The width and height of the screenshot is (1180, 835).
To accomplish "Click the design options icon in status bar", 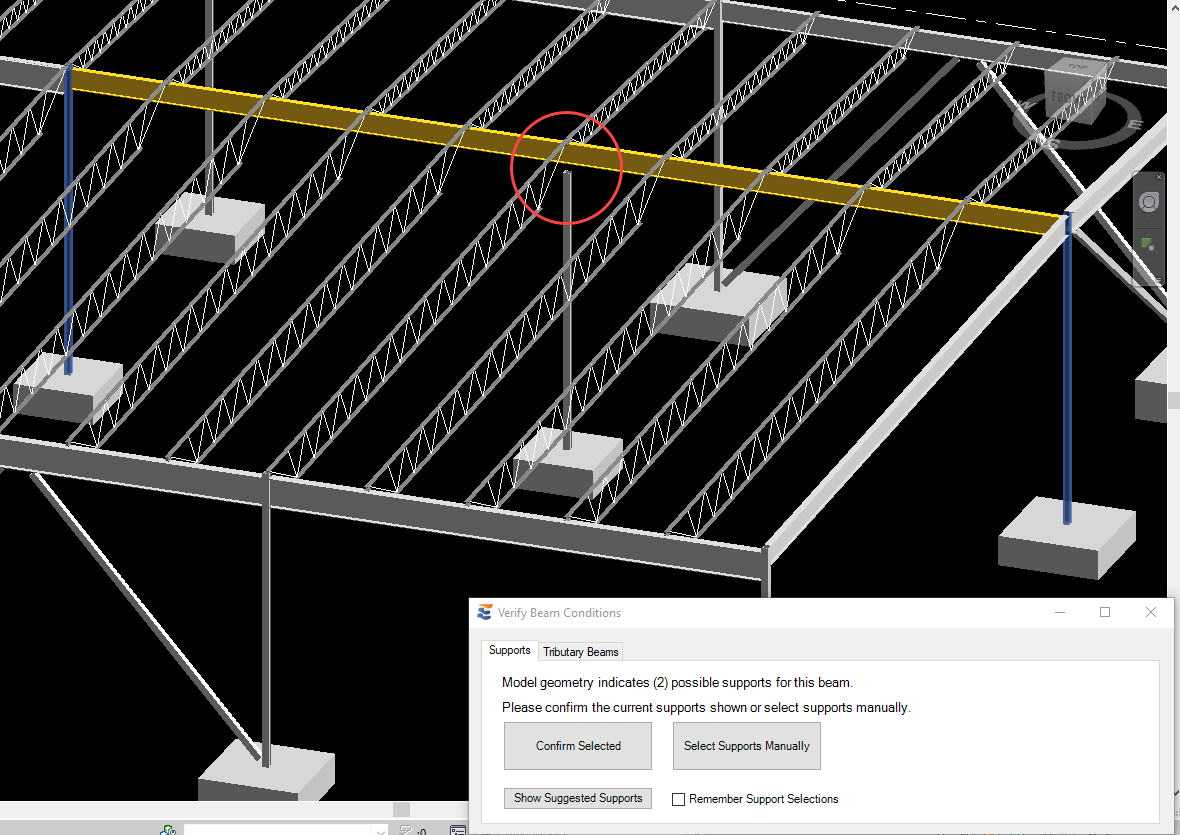I will coord(457,830).
